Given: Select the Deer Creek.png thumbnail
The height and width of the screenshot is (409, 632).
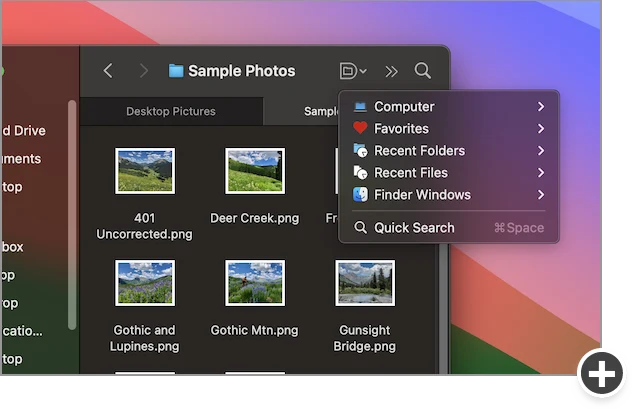Looking at the screenshot, I should click(255, 171).
